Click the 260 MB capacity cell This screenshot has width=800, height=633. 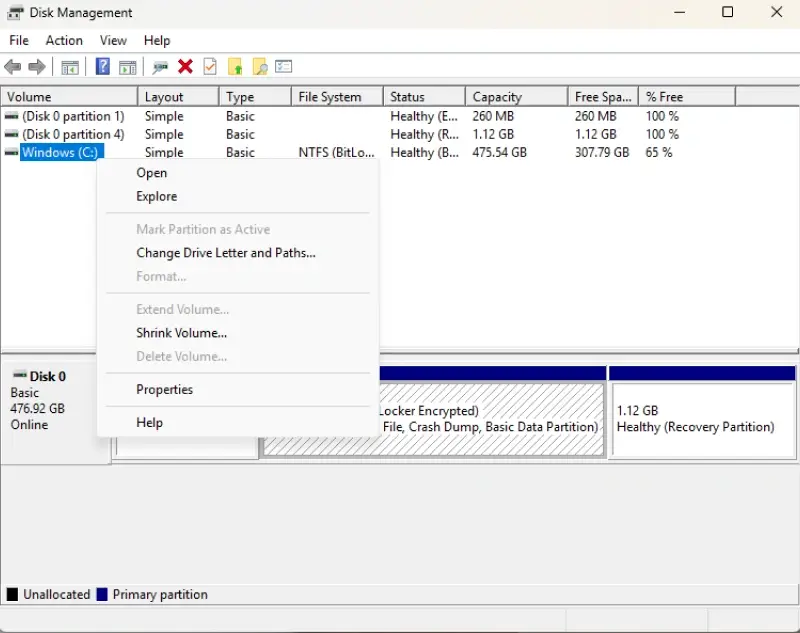pos(493,116)
